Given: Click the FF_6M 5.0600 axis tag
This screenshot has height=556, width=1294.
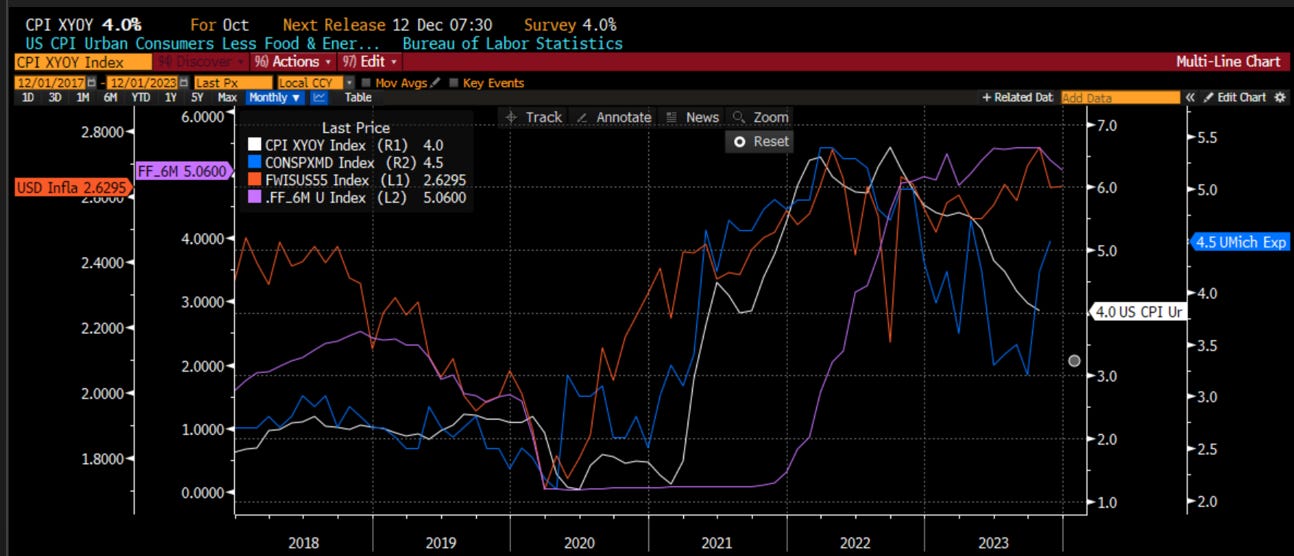Looking at the screenshot, I should 182,171.
